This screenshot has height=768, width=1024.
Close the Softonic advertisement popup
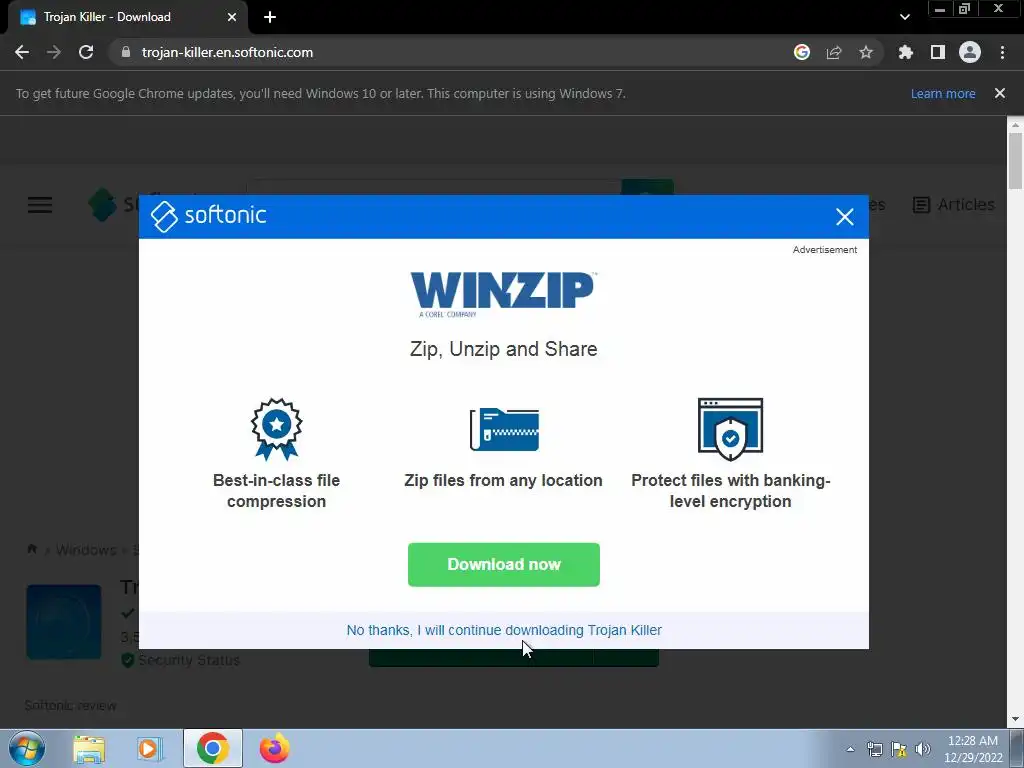[844, 217]
